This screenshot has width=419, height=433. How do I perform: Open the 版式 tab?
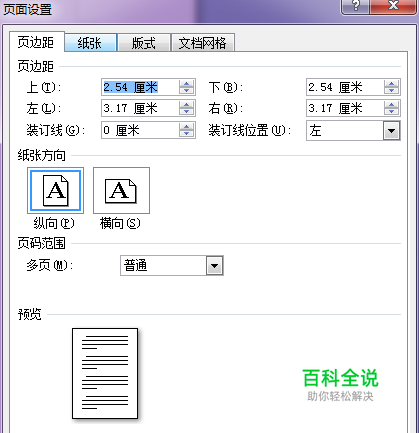[x=144, y=42]
